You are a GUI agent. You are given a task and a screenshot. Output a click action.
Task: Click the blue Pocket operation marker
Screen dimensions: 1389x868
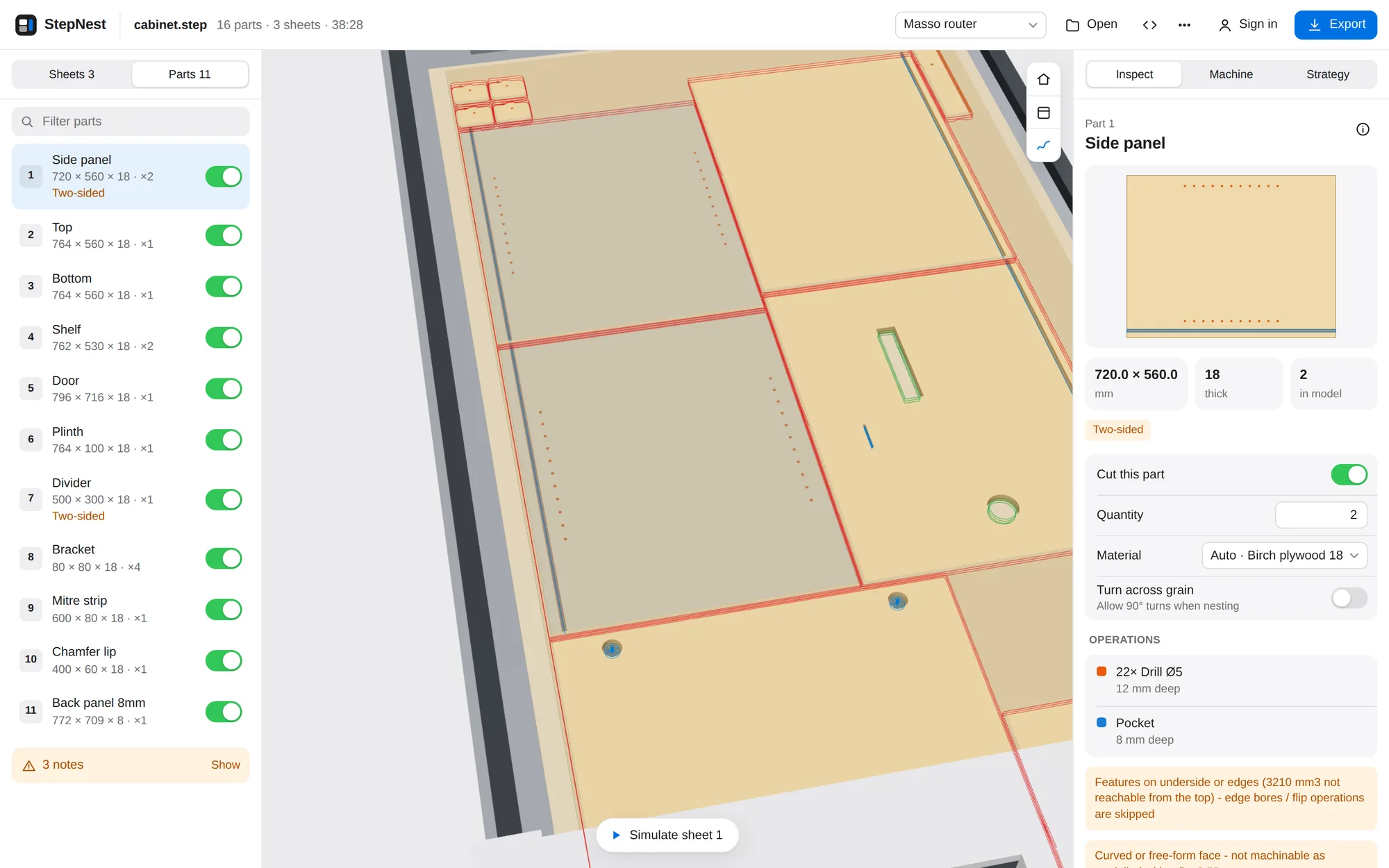pos(1101,722)
